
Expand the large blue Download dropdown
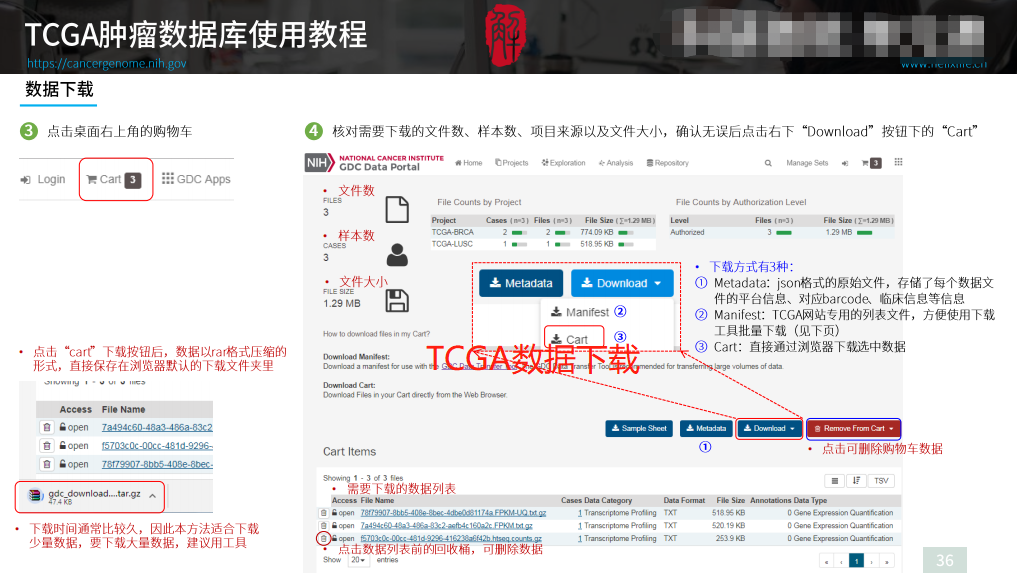click(622, 283)
